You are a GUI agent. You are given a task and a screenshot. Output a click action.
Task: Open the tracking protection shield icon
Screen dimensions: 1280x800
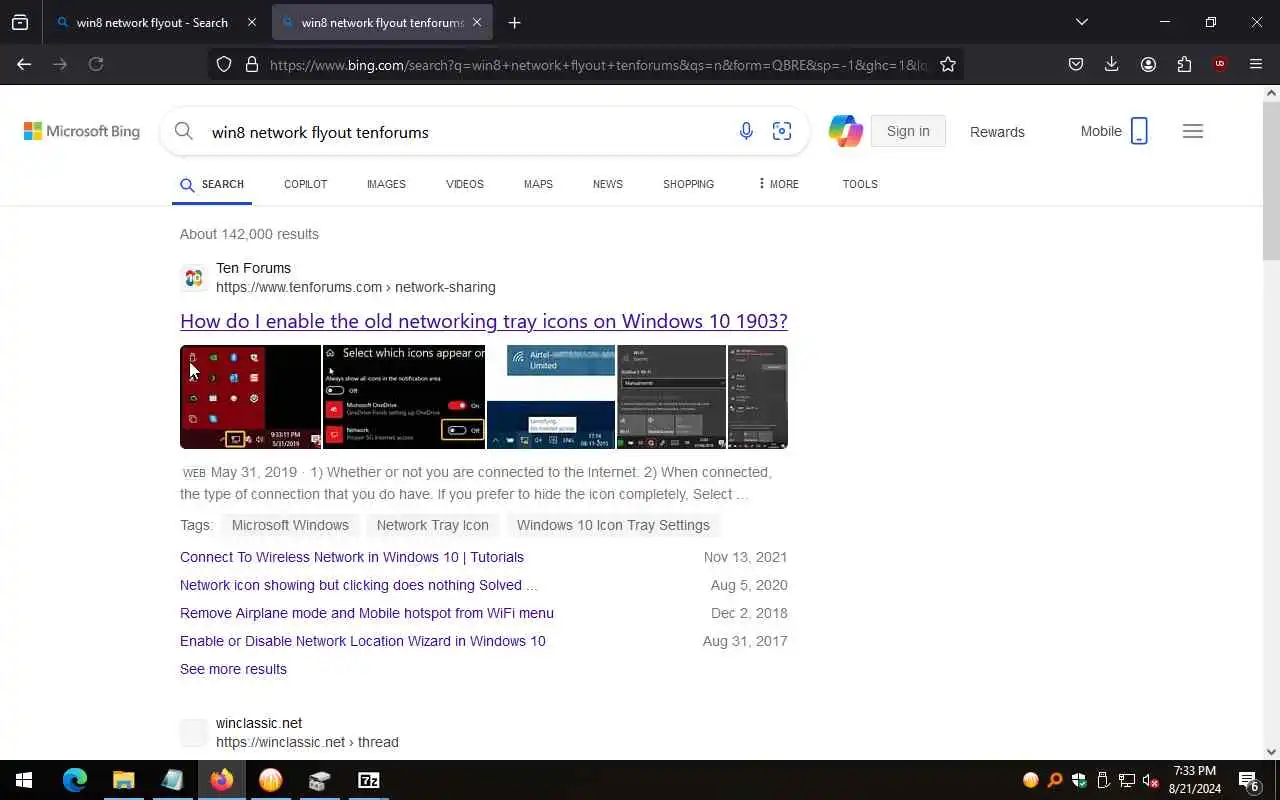224,64
